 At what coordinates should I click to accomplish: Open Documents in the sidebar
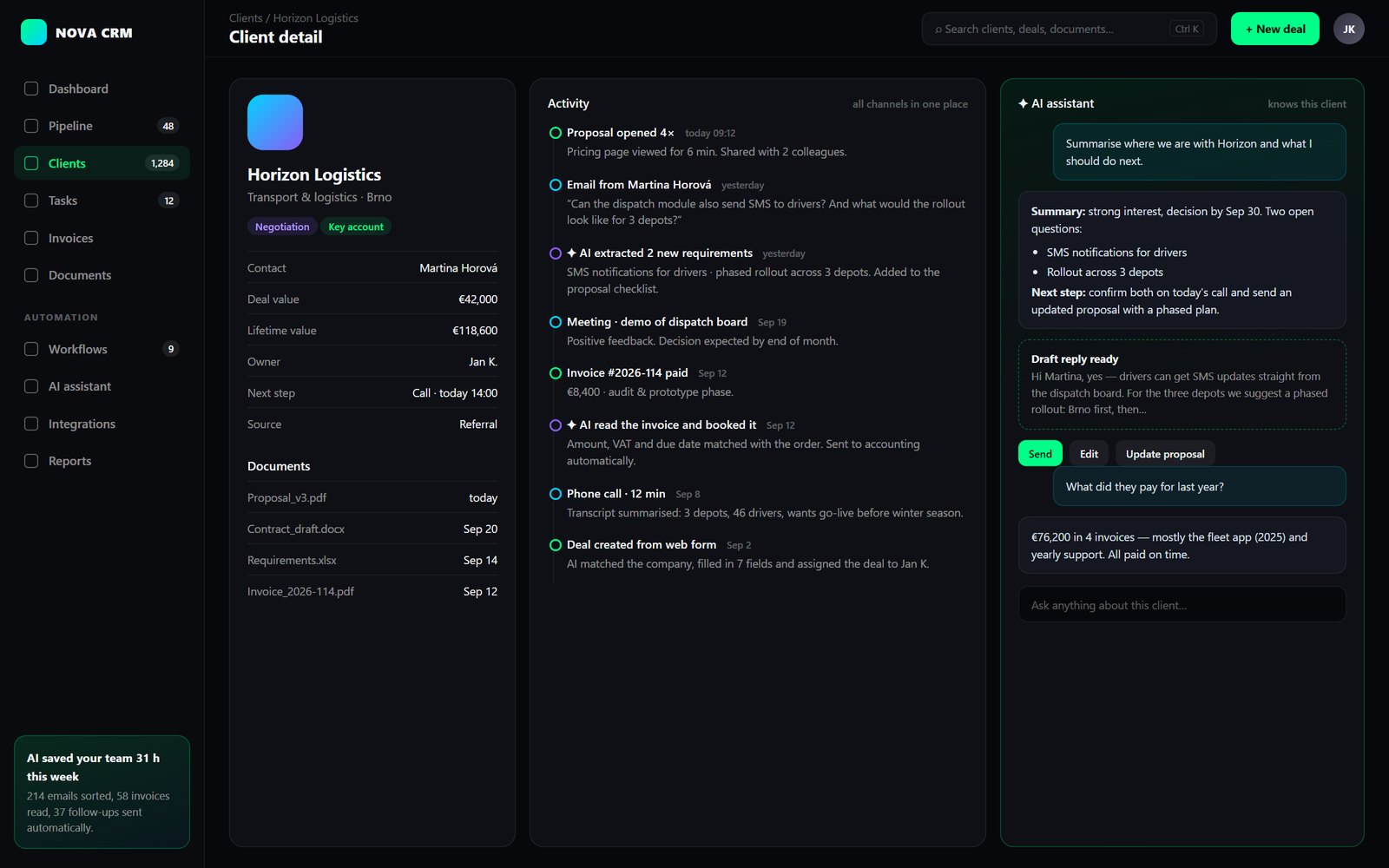tap(102, 275)
